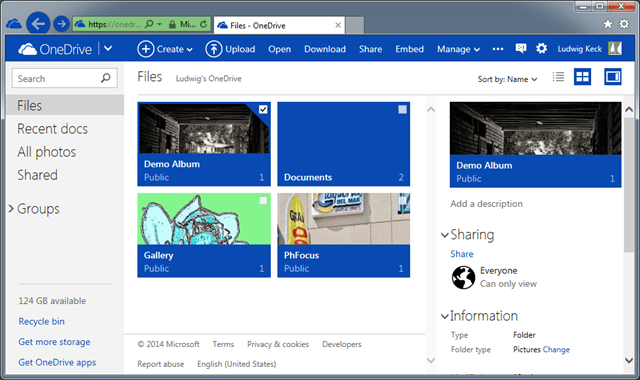Click the browser favorites star
This screenshot has width=640, height=380.
[x=608, y=24]
